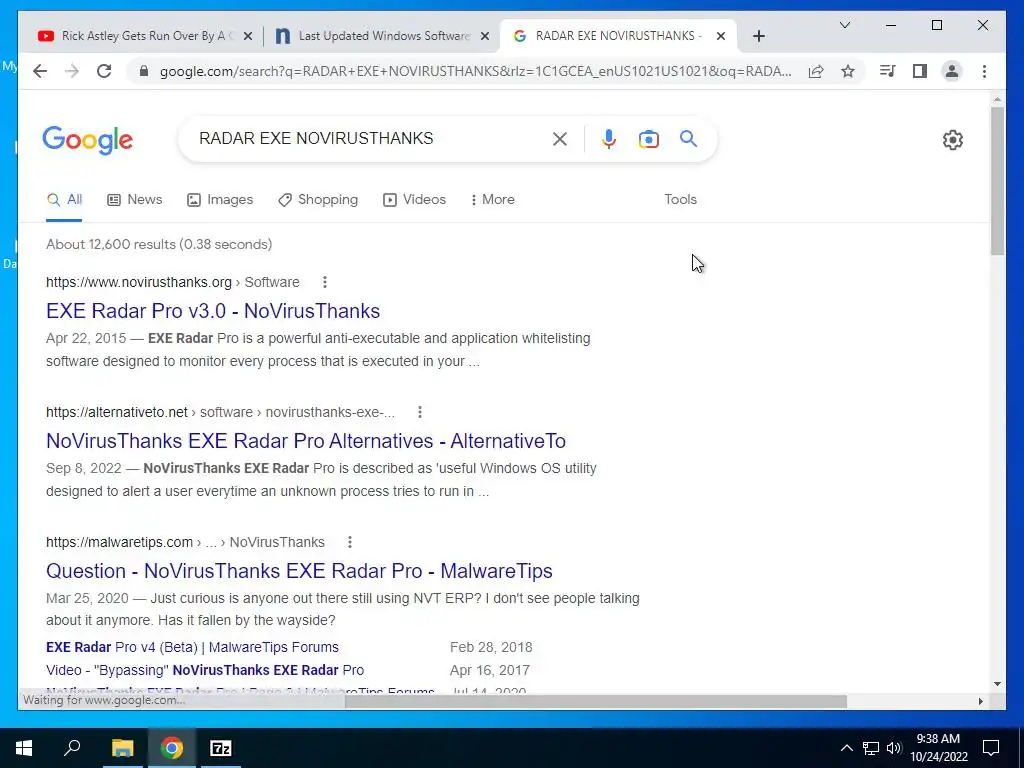1024x768 pixels.
Task: Switch to Last Updated Windows Software tab
Action: click(x=383, y=36)
